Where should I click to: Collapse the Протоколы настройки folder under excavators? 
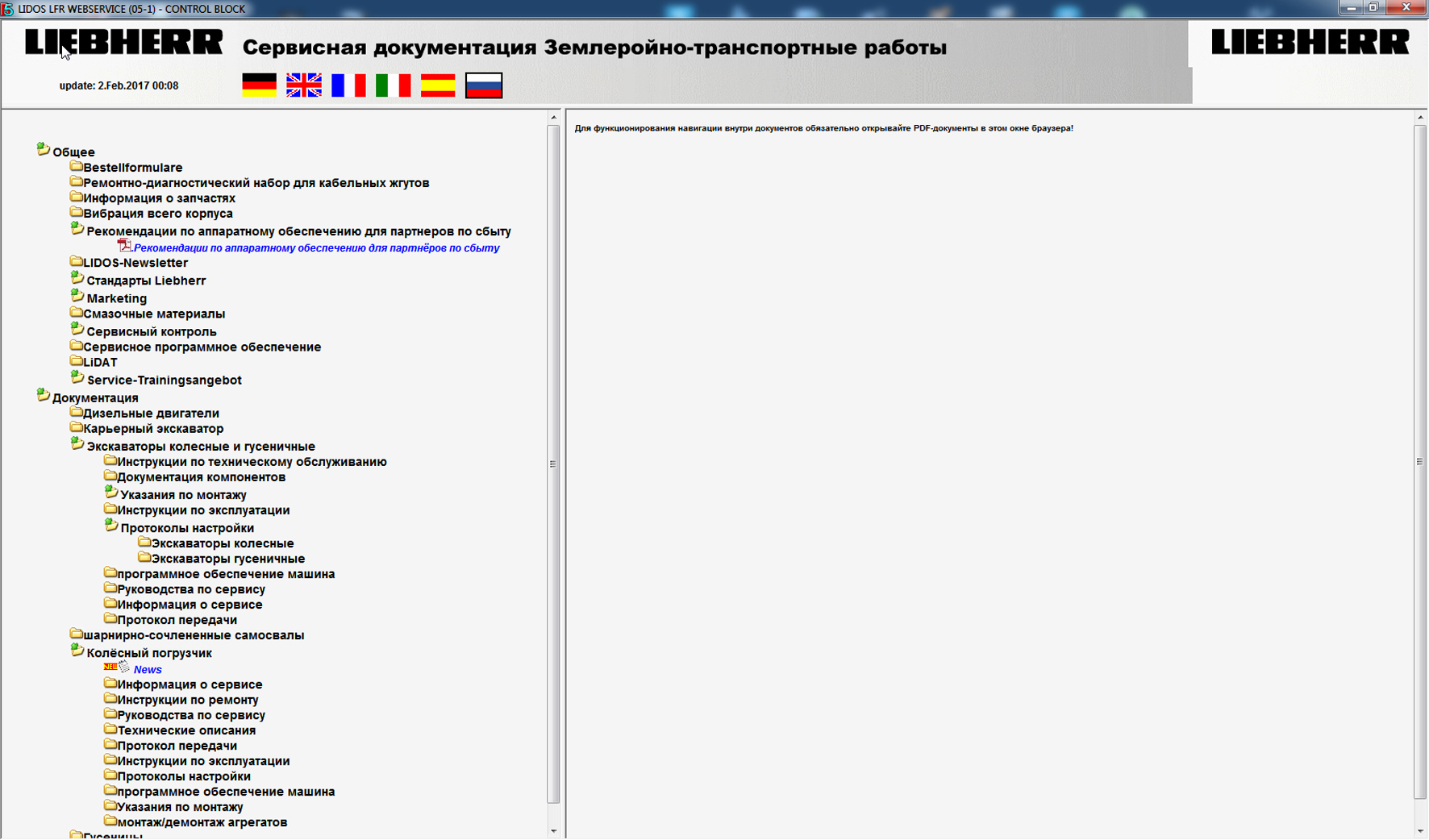tap(111, 526)
